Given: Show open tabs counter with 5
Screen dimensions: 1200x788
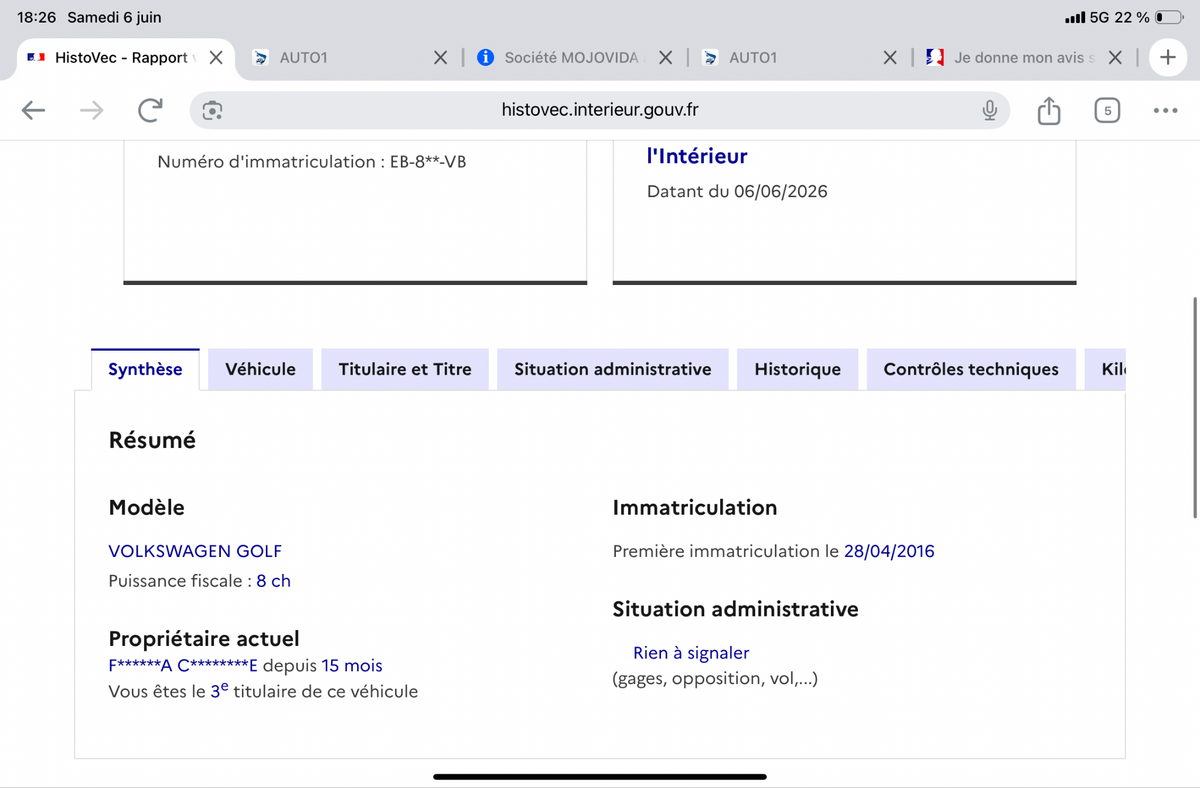Looking at the screenshot, I should [1107, 111].
